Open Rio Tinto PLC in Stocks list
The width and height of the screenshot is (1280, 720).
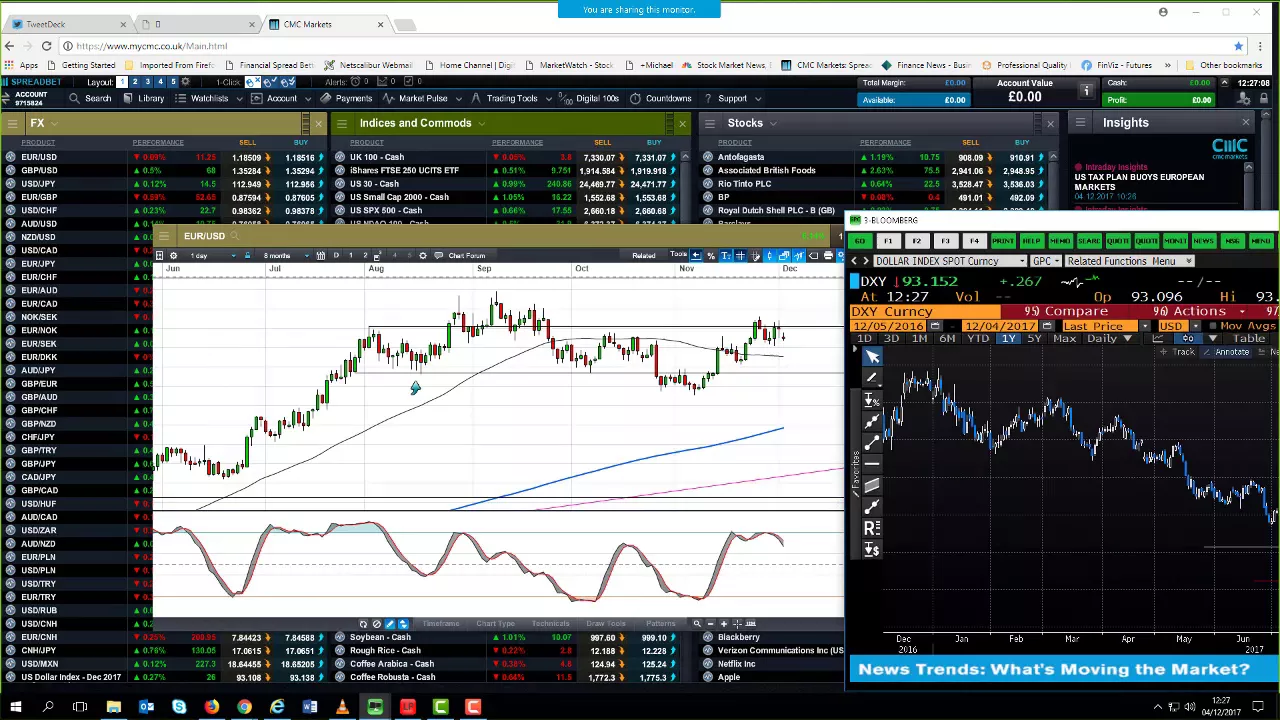[x=744, y=184]
